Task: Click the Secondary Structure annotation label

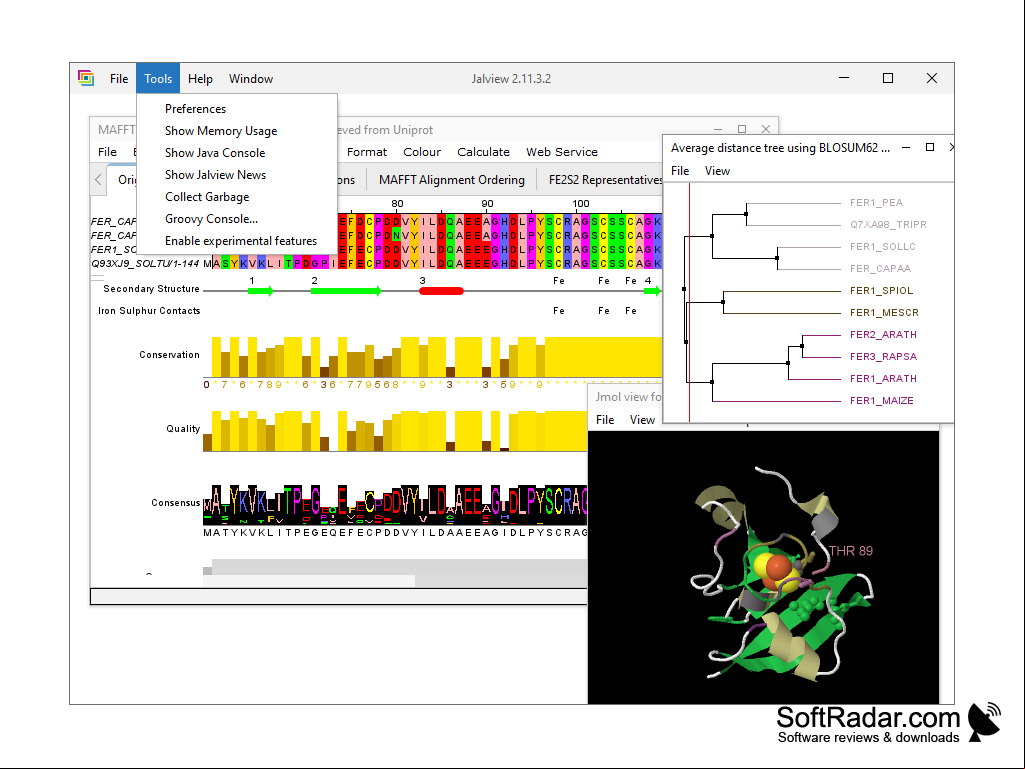Action: 151,289
